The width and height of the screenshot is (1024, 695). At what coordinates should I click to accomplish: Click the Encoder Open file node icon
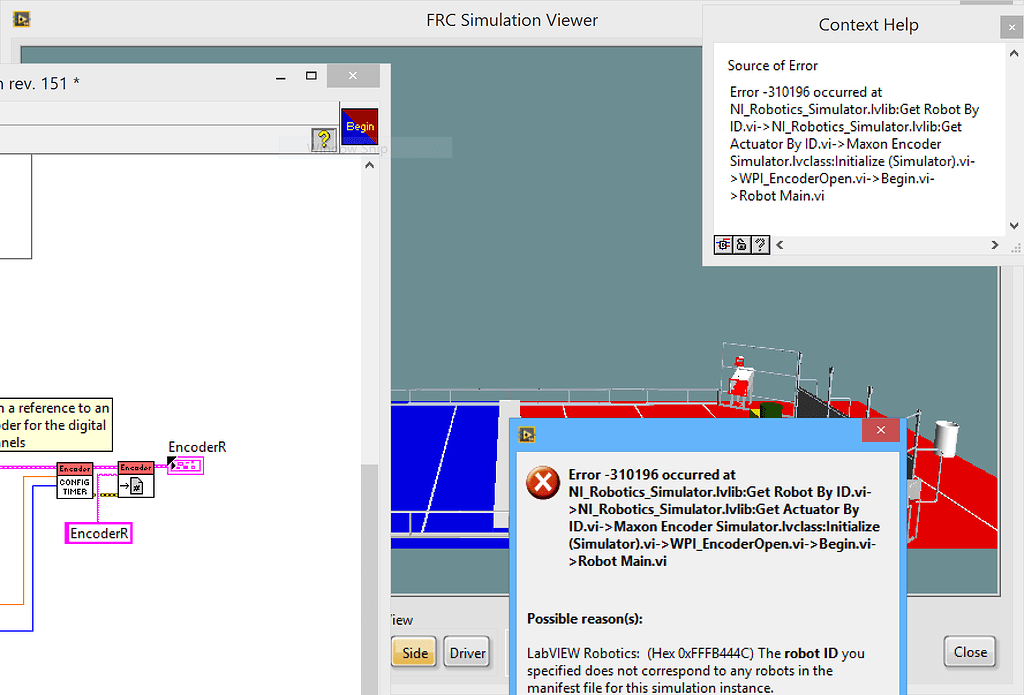coord(136,485)
